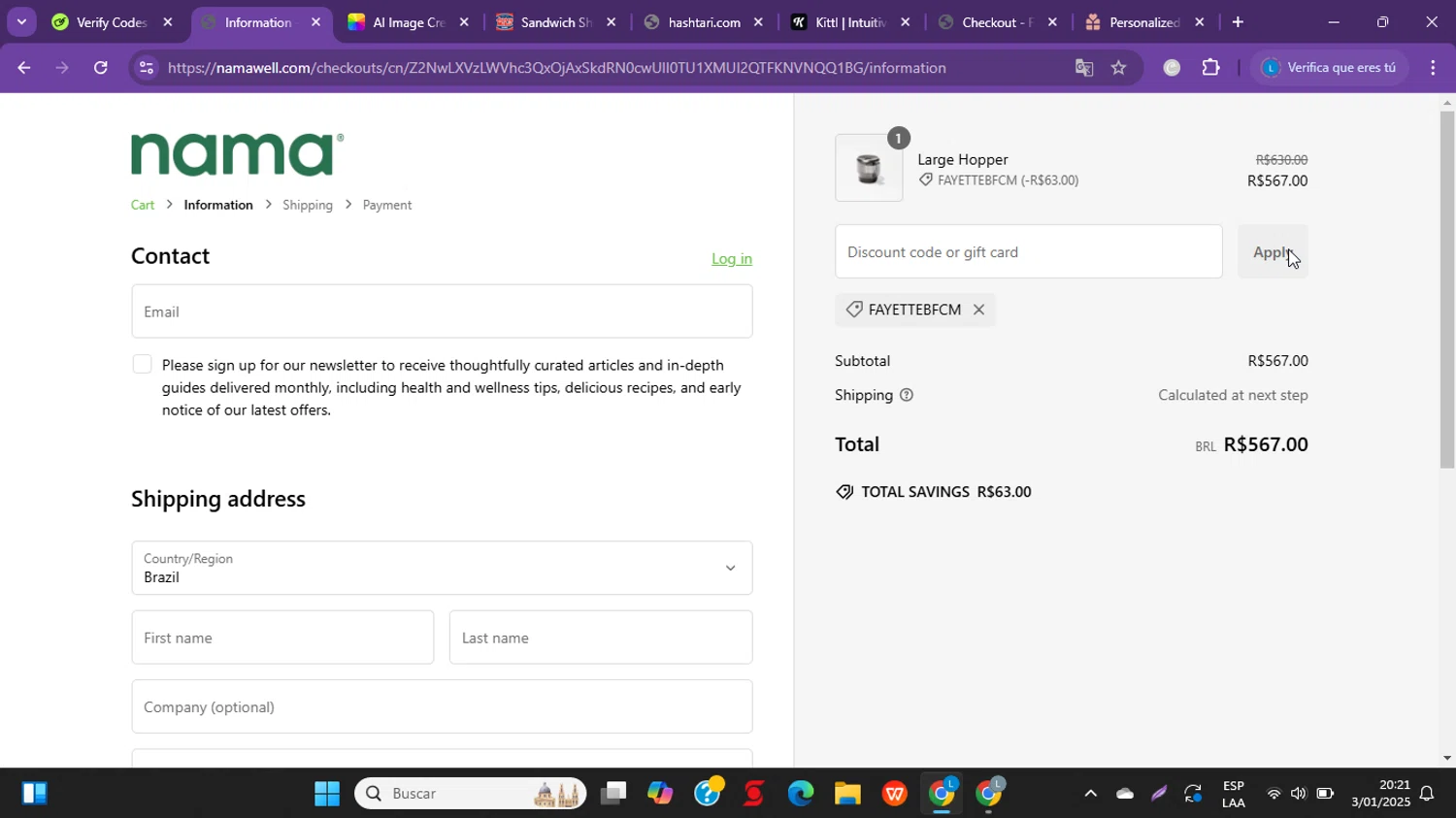Click the Large Hopper product name
1456x818 pixels.
[963, 160]
